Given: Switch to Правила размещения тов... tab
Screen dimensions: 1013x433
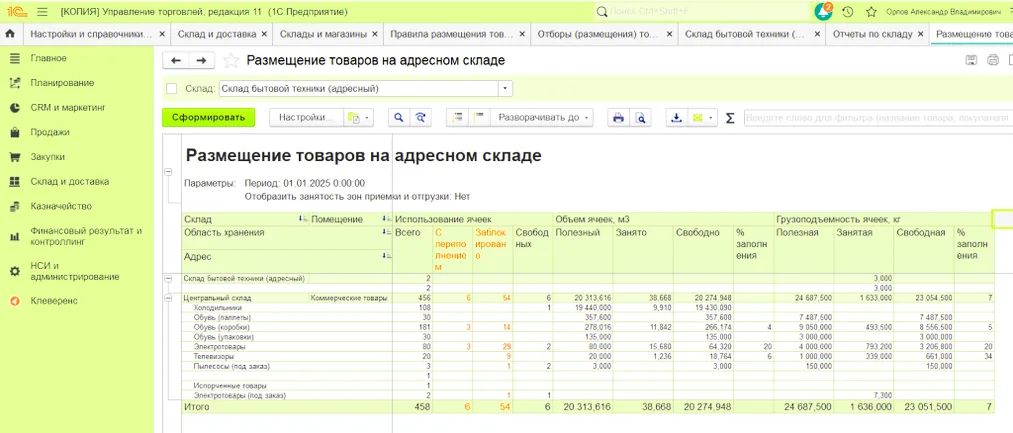Looking at the screenshot, I should pos(450,34).
